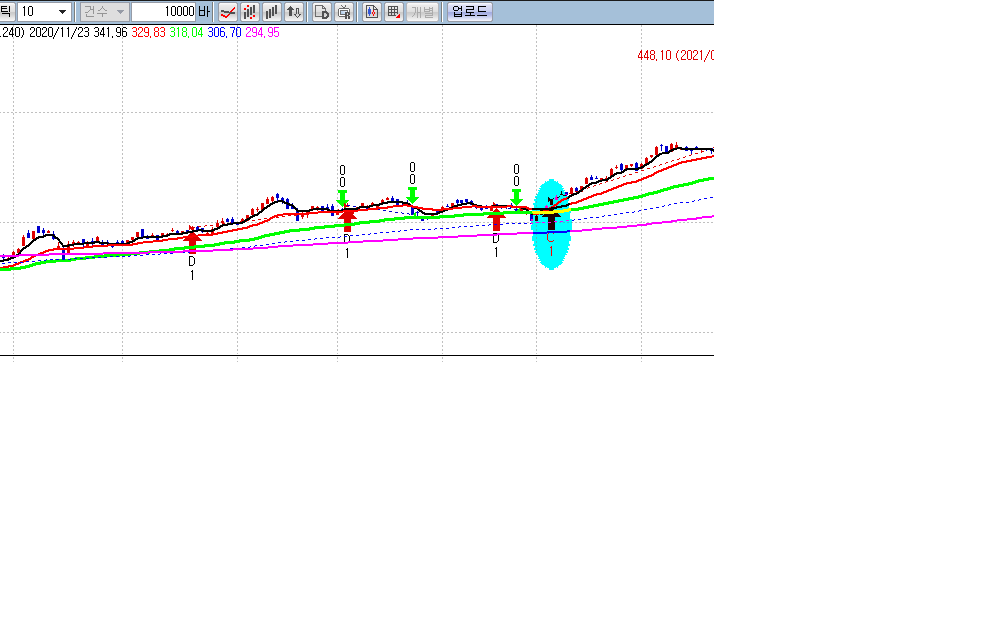Click the 10000 bar count field
The width and height of the screenshot is (1008, 630).
click(x=163, y=12)
